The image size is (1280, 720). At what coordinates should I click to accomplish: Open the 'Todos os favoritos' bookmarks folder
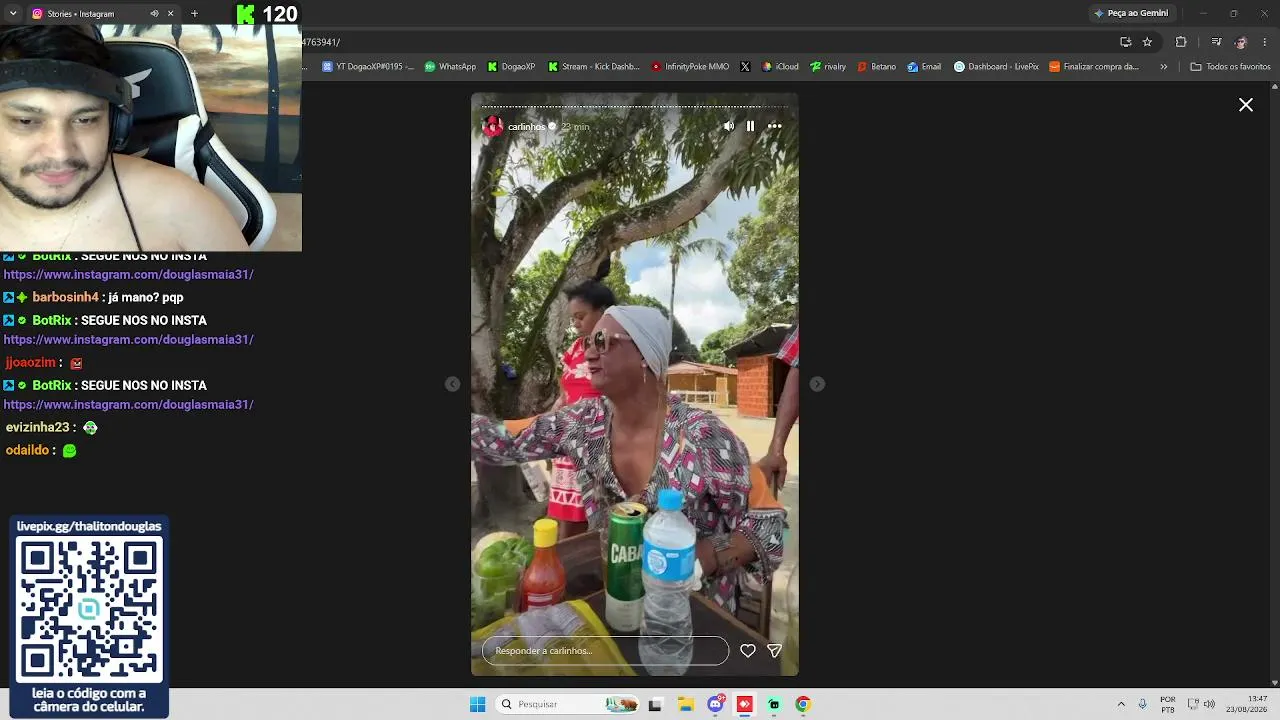coord(1230,67)
